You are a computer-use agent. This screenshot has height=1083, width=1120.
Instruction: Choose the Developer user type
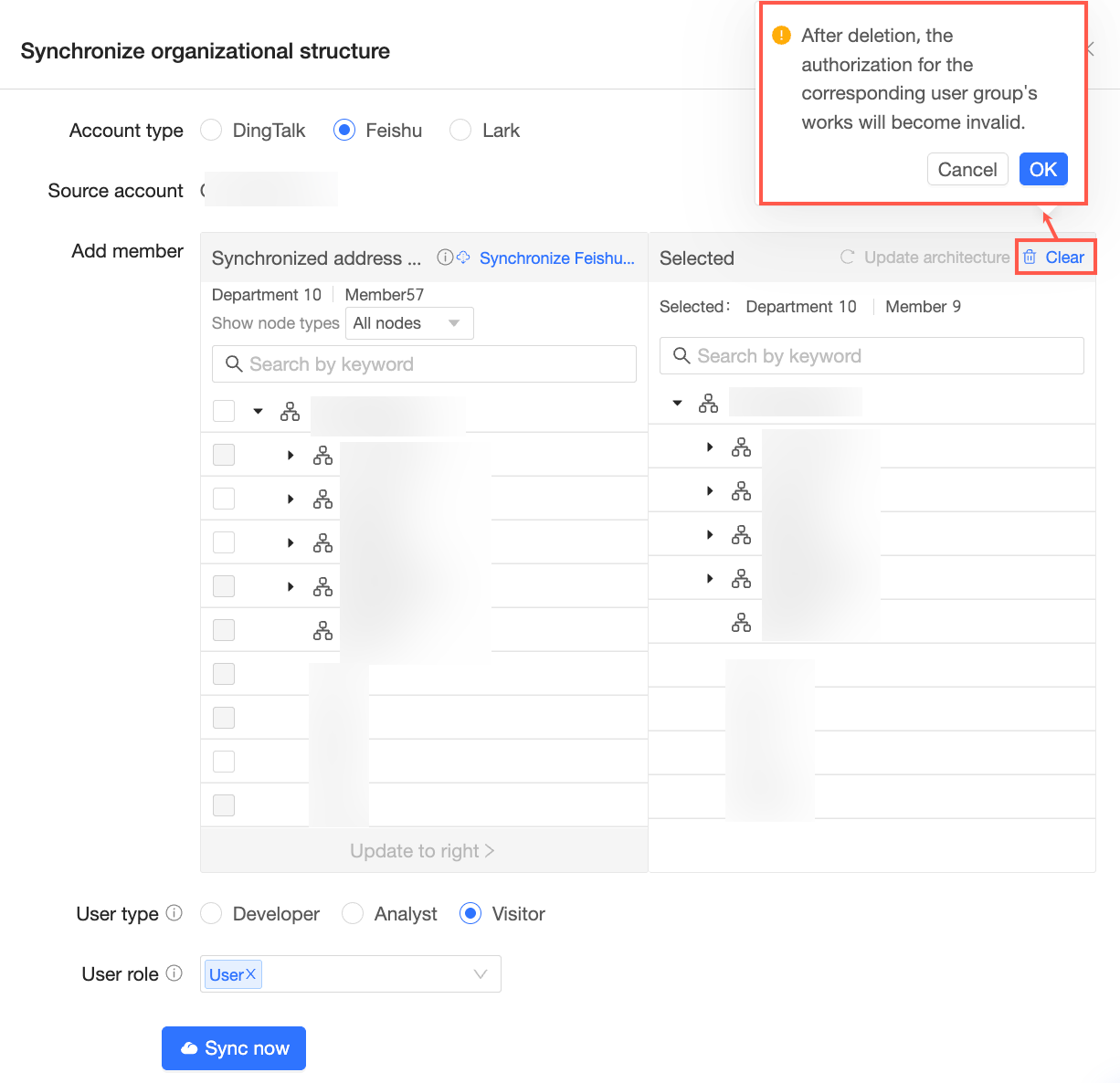click(x=211, y=913)
